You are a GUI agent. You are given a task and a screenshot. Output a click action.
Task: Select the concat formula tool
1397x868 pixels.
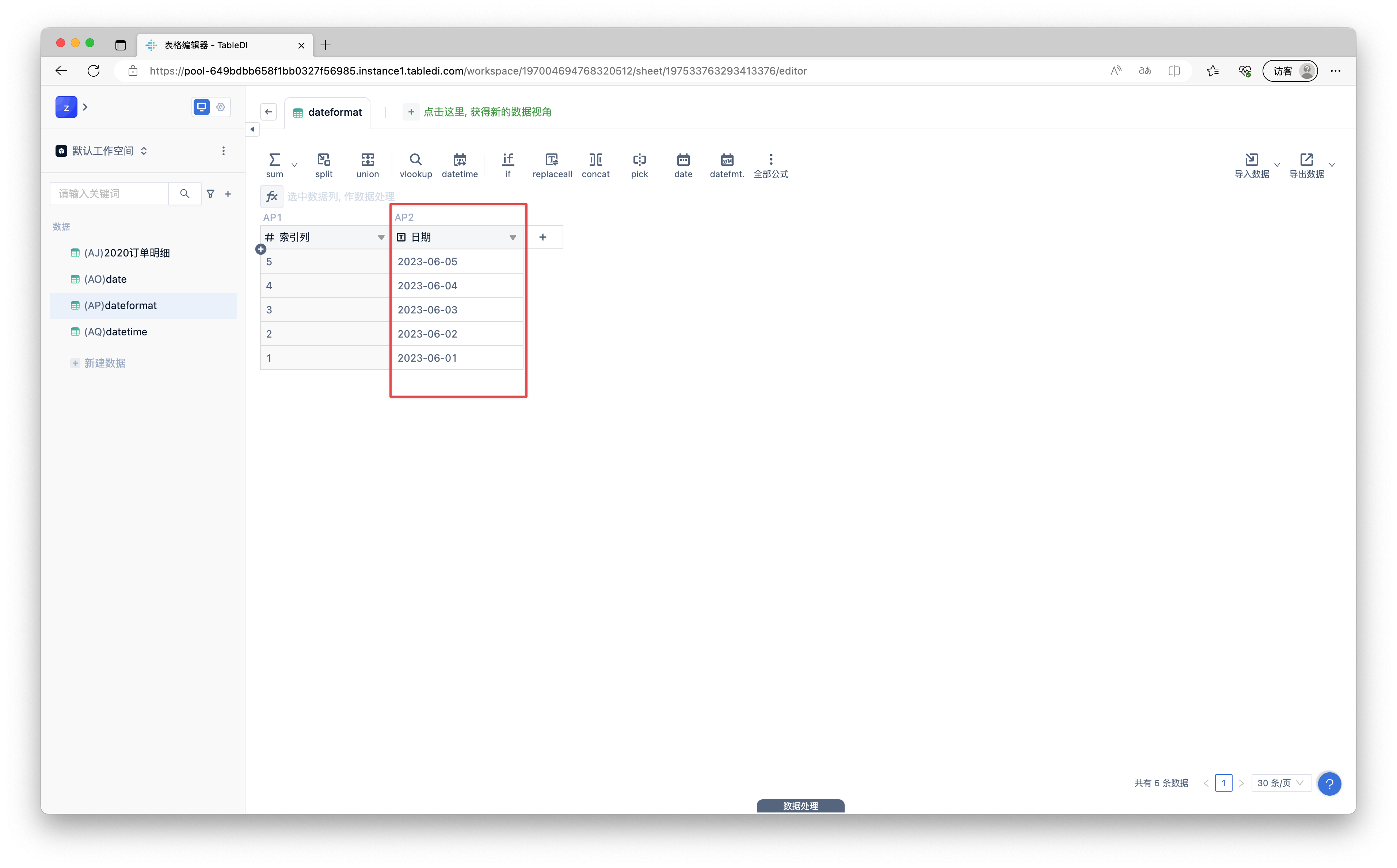[x=596, y=165]
